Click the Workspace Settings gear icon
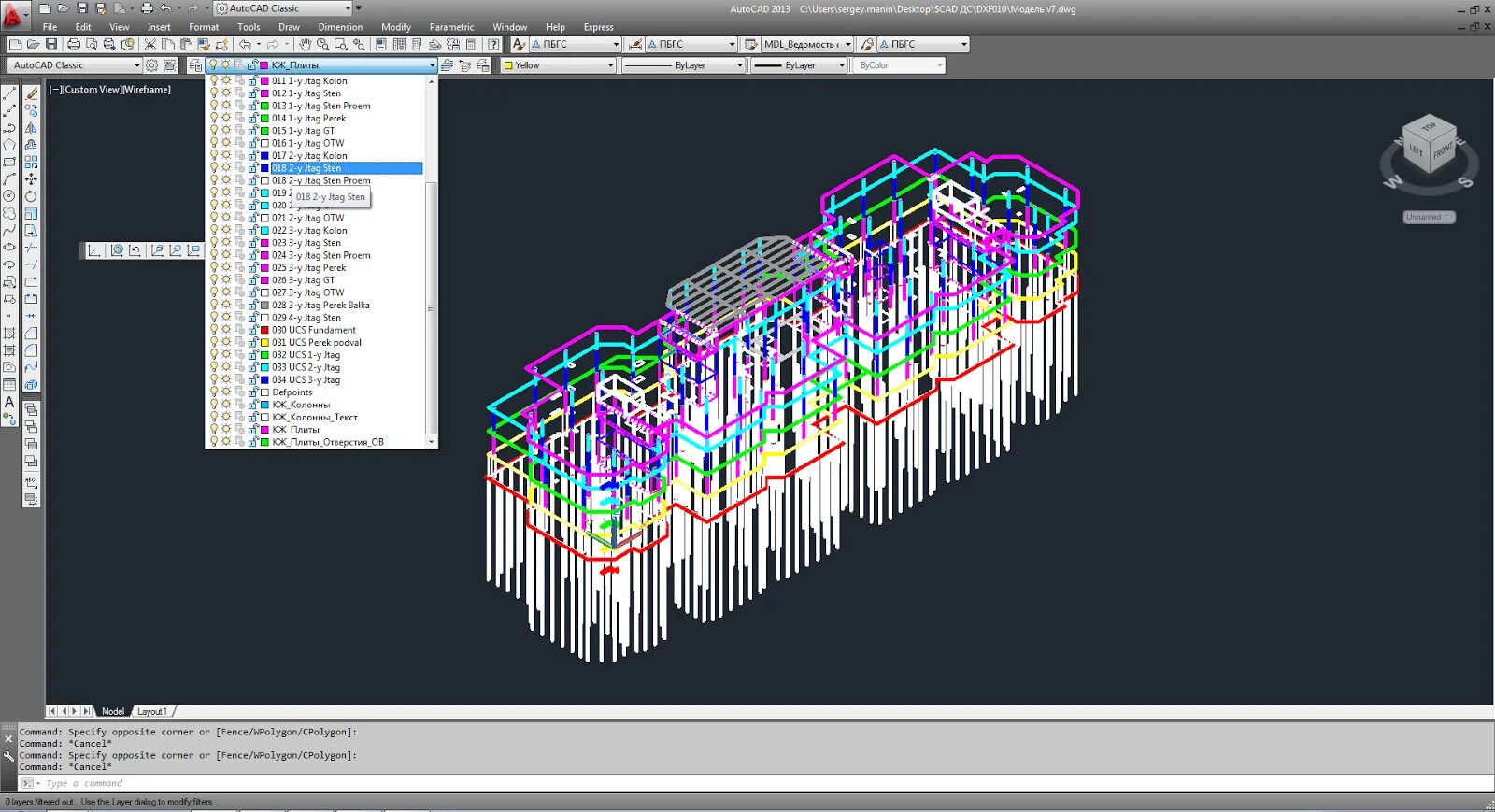 click(151, 65)
